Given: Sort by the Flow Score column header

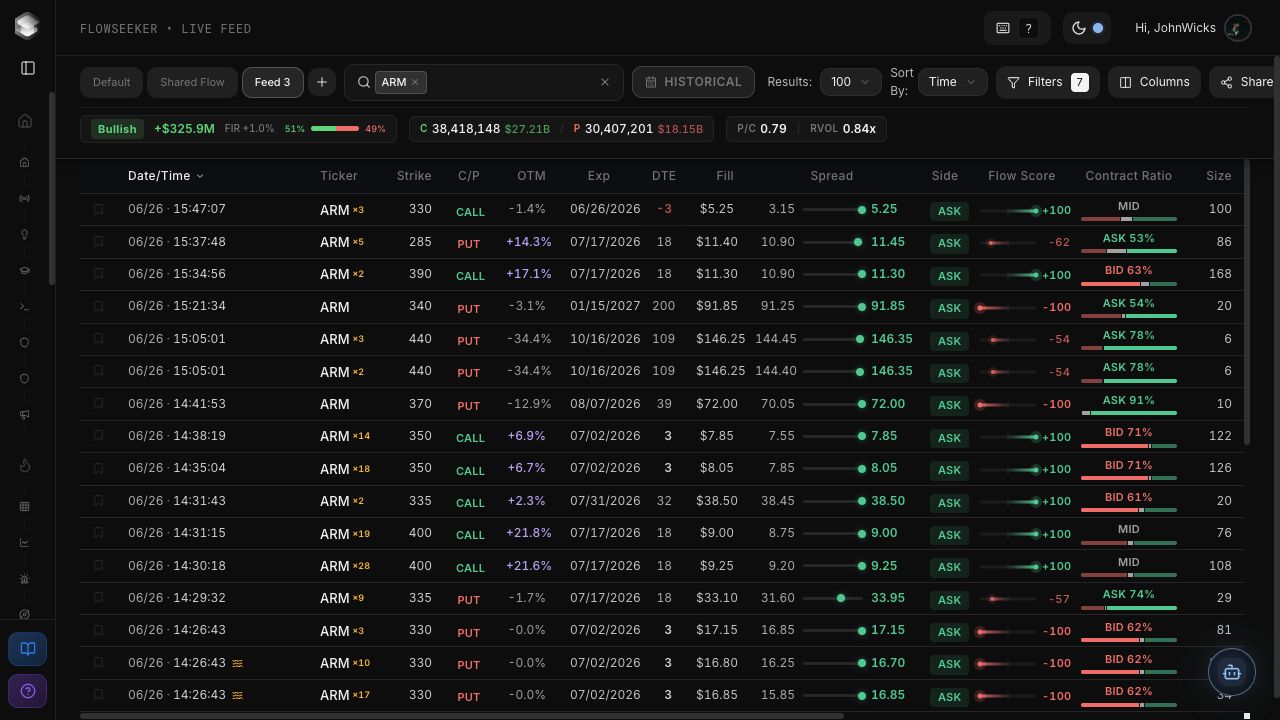Looking at the screenshot, I should (1021, 176).
